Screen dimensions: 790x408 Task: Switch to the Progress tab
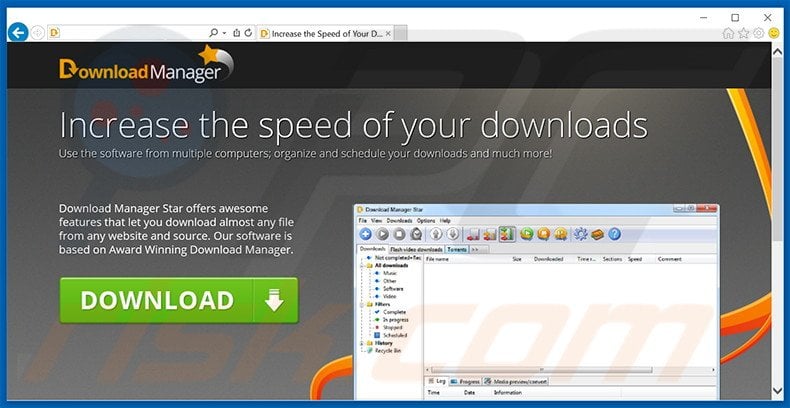(466, 381)
